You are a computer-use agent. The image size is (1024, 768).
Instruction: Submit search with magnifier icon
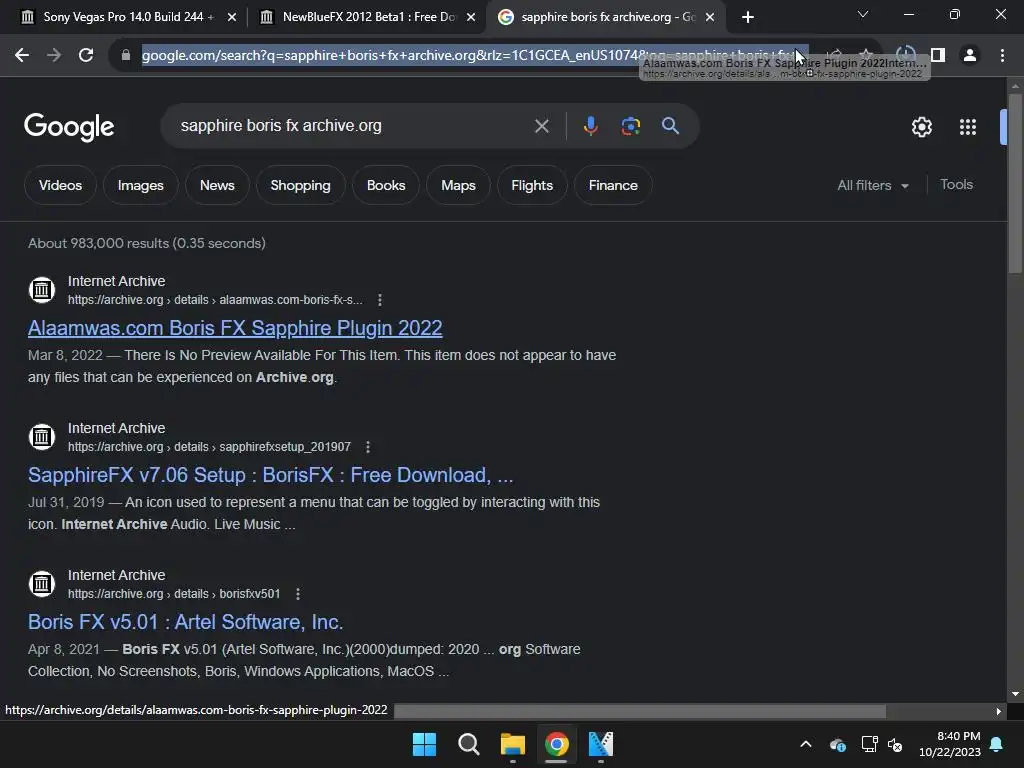tap(671, 126)
